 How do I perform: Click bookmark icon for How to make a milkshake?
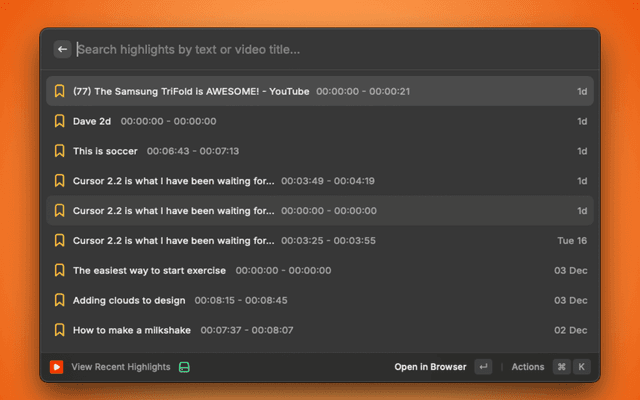(59, 330)
